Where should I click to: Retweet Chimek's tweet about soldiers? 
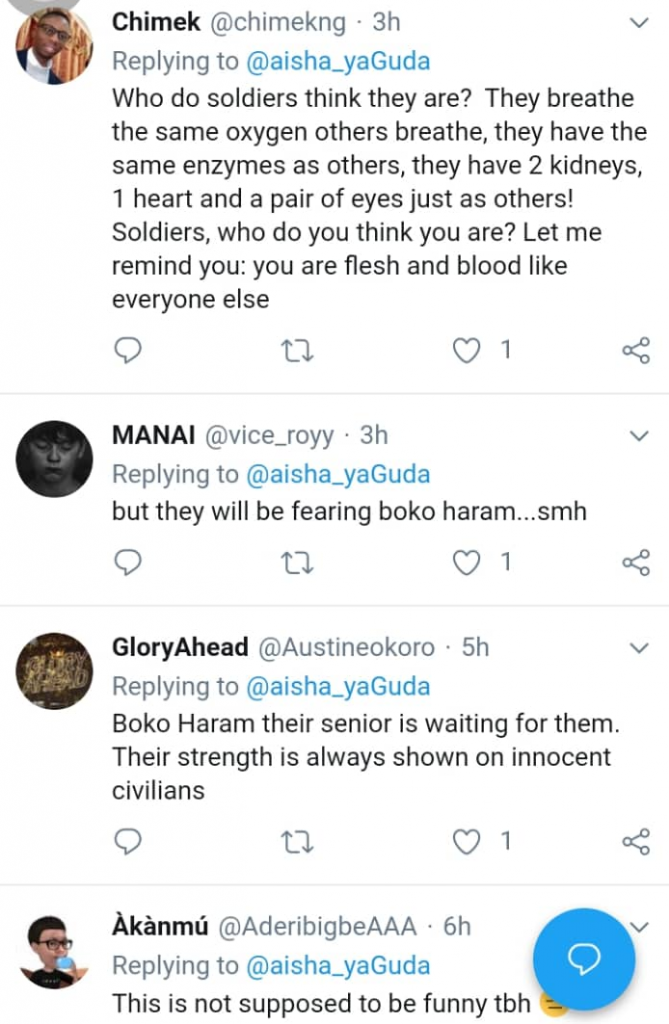pos(297,350)
